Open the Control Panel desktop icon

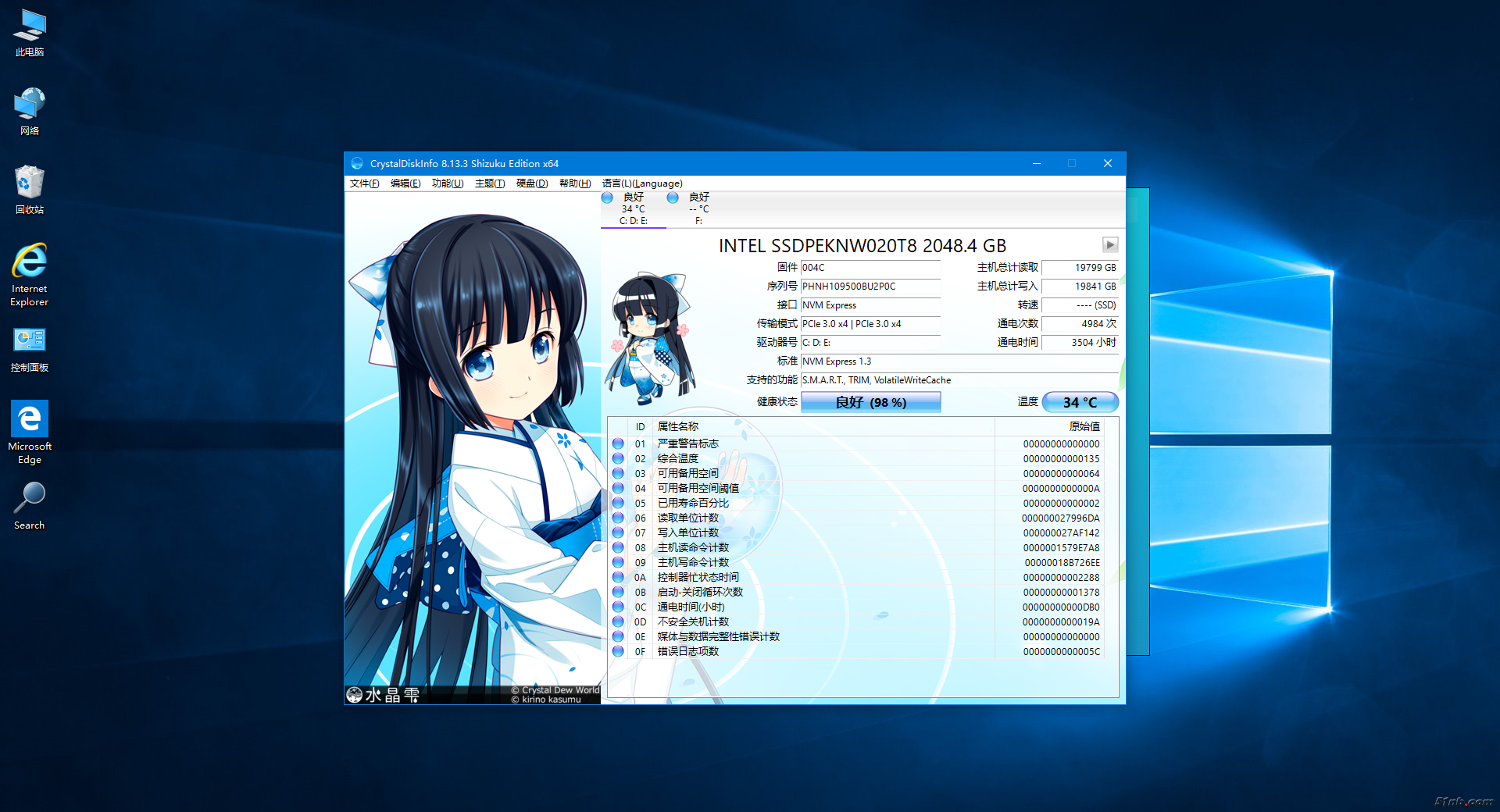(x=30, y=348)
